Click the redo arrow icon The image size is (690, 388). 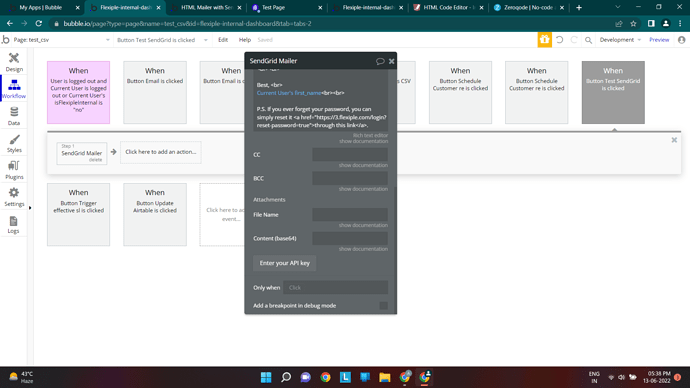point(574,40)
